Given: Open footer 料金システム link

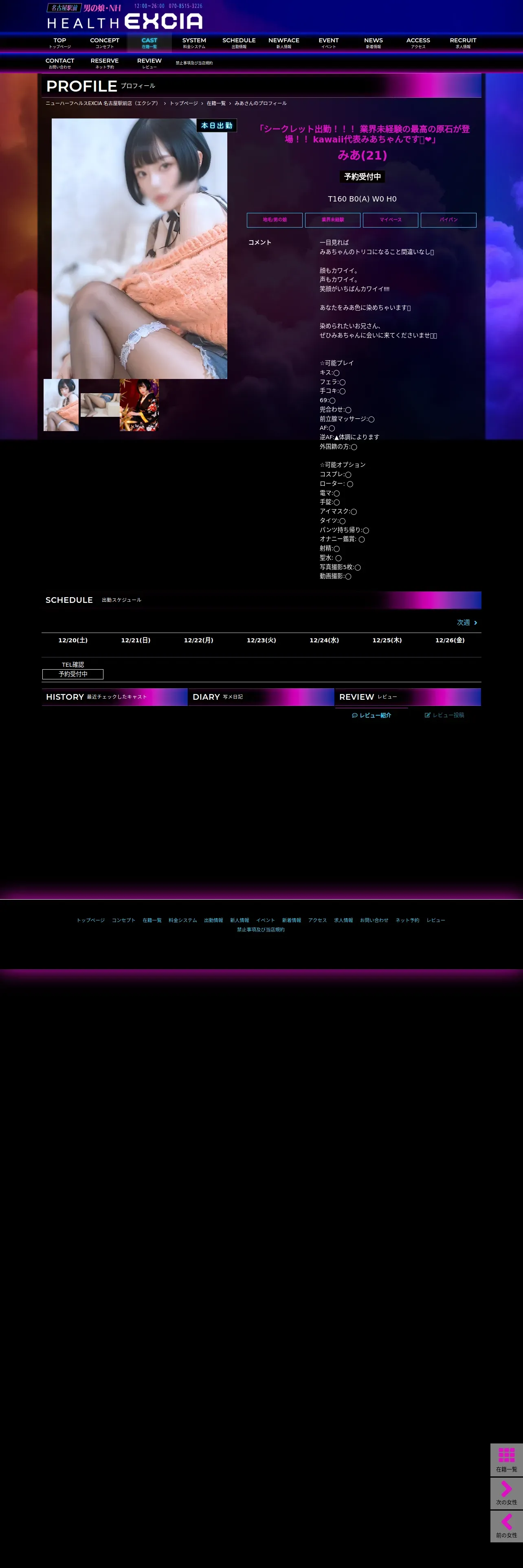Looking at the screenshot, I should click(182, 920).
